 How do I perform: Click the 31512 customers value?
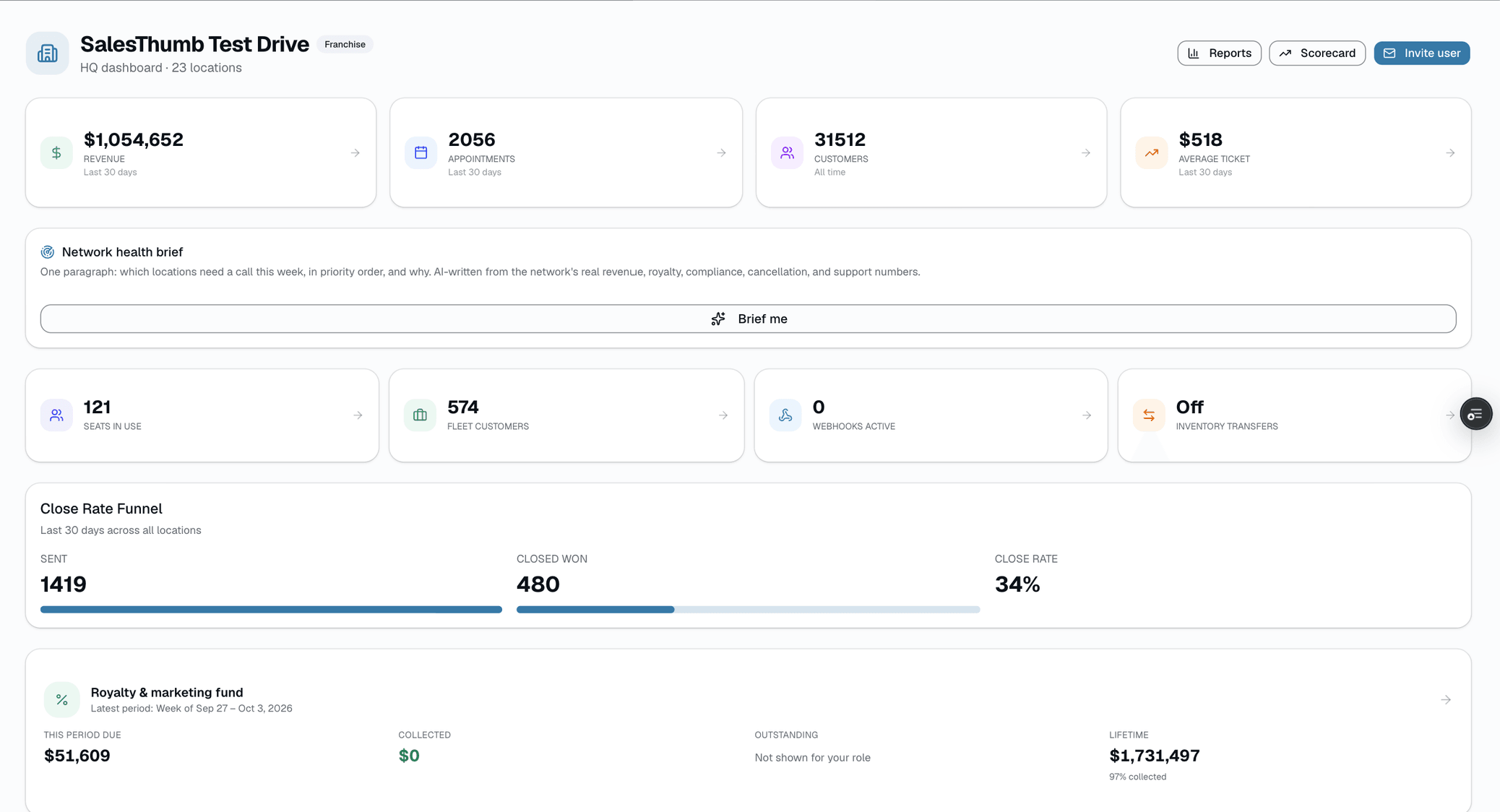pyautogui.click(x=840, y=139)
